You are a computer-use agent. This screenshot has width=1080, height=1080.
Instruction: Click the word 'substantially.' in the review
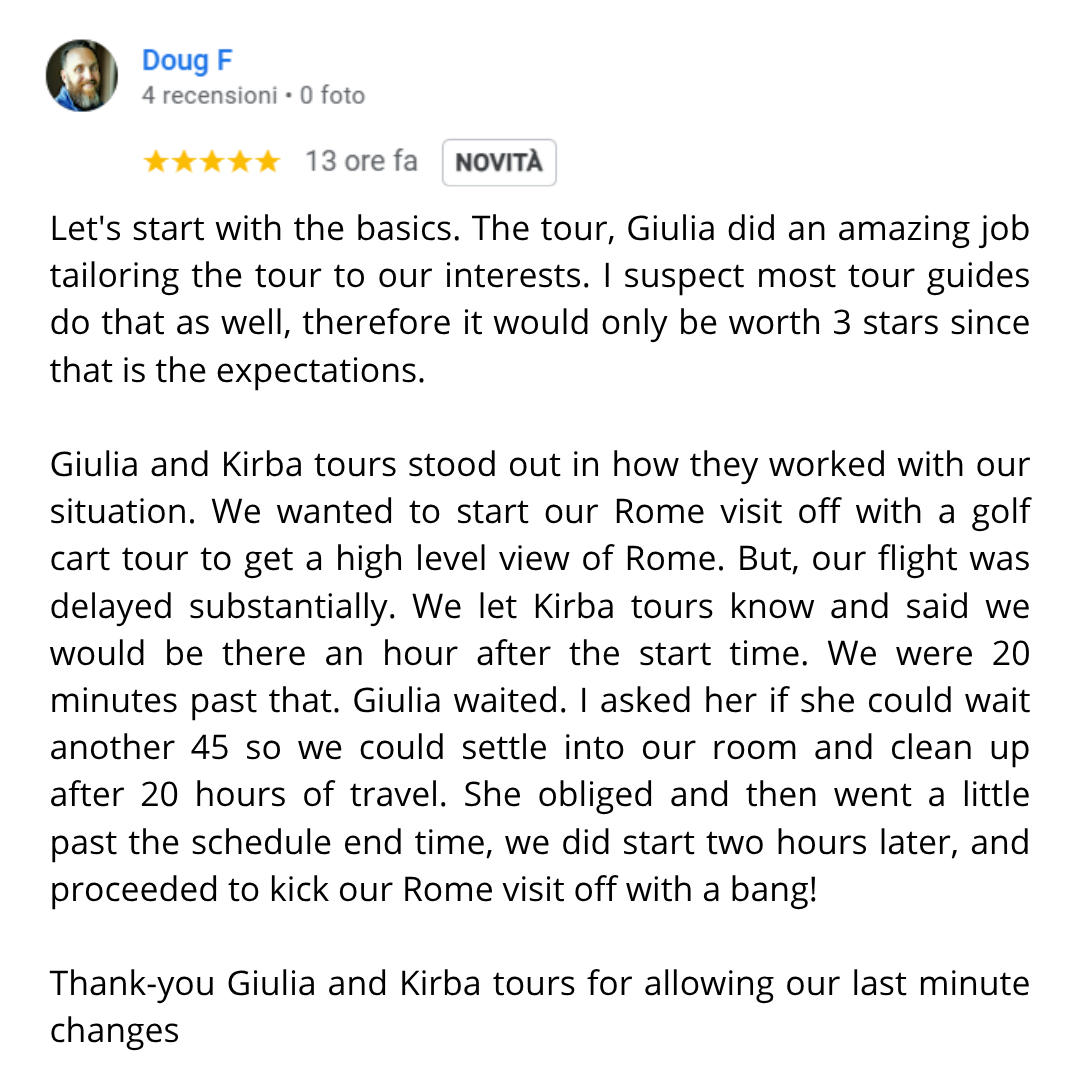pos(293,608)
